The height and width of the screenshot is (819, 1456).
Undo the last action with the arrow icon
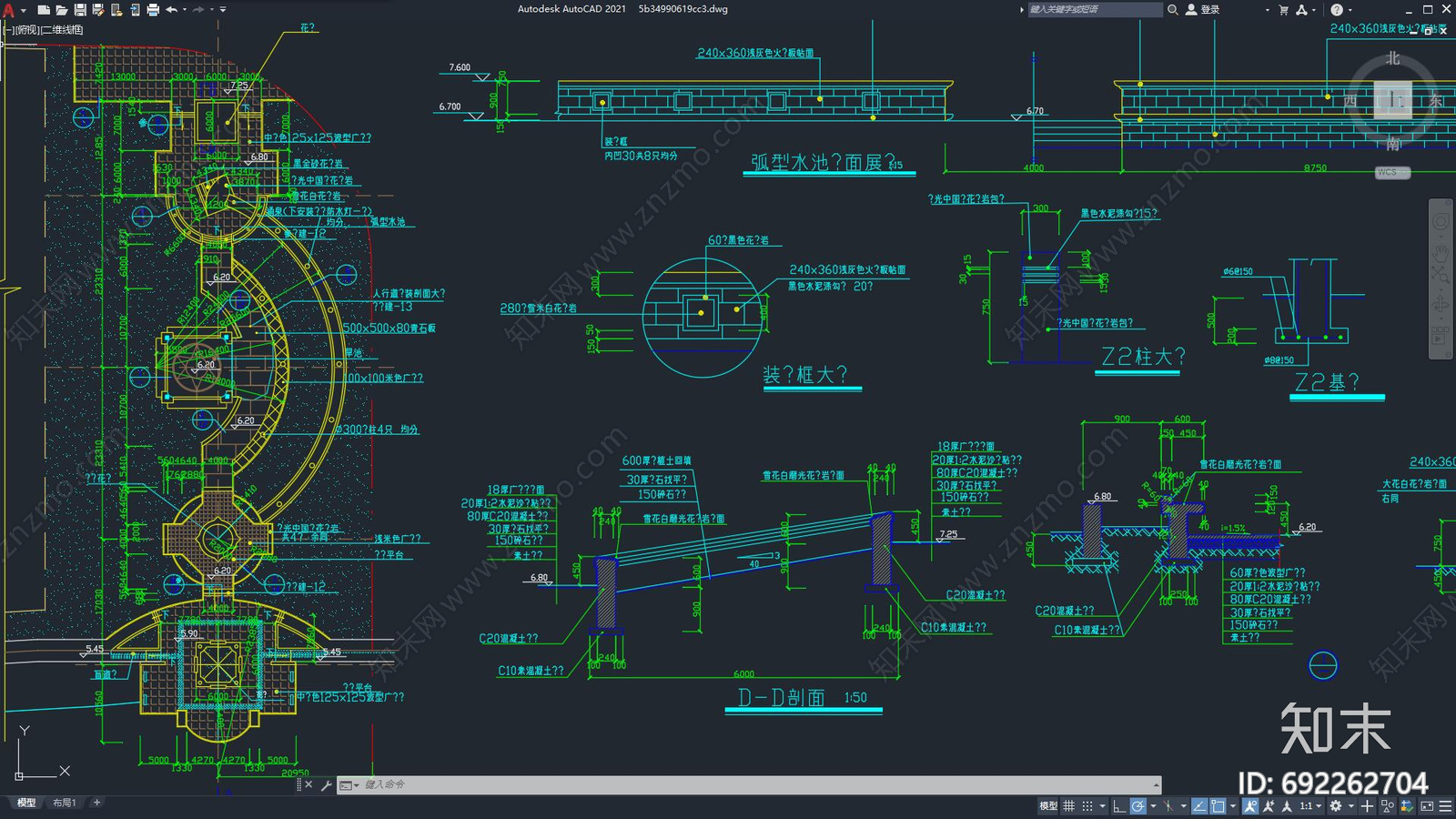coord(171,9)
